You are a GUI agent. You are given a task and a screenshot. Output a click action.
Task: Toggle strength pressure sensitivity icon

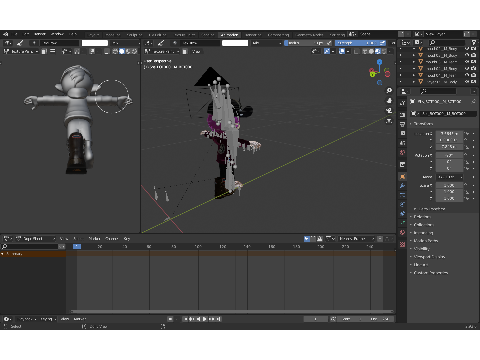[x=383, y=43]
